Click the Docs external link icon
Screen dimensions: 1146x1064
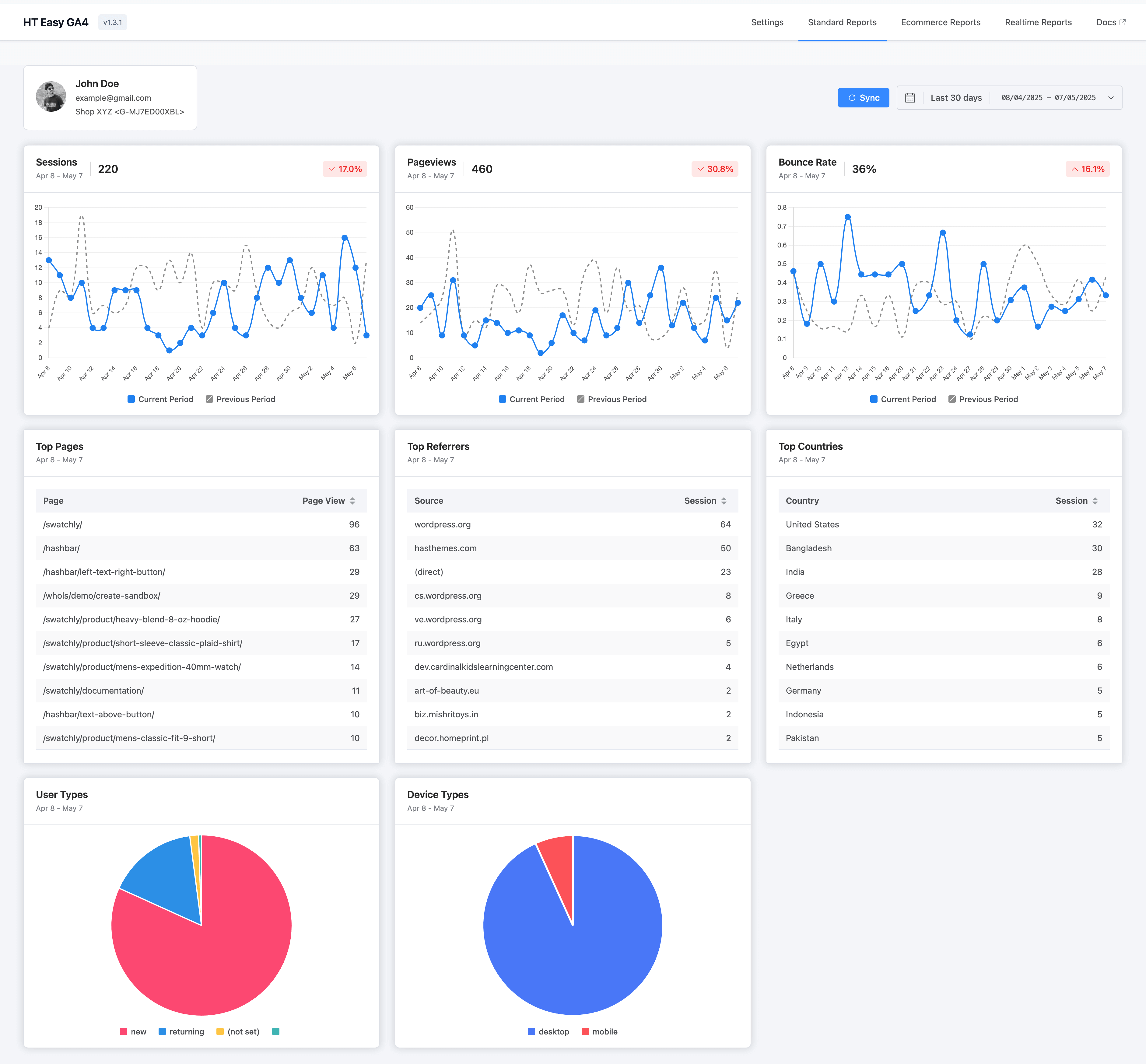[x=1122, y=23]
